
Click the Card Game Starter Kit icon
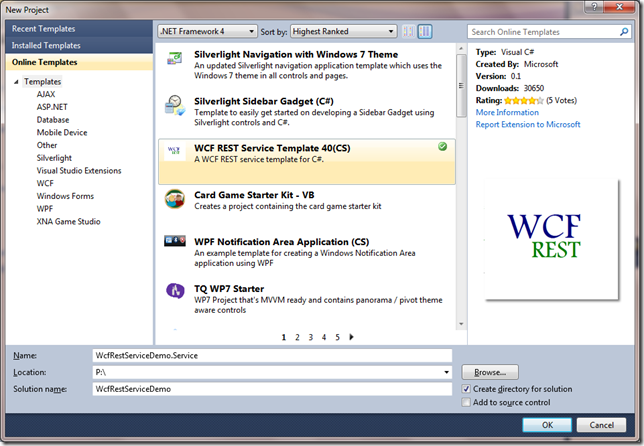coord(175,199)
